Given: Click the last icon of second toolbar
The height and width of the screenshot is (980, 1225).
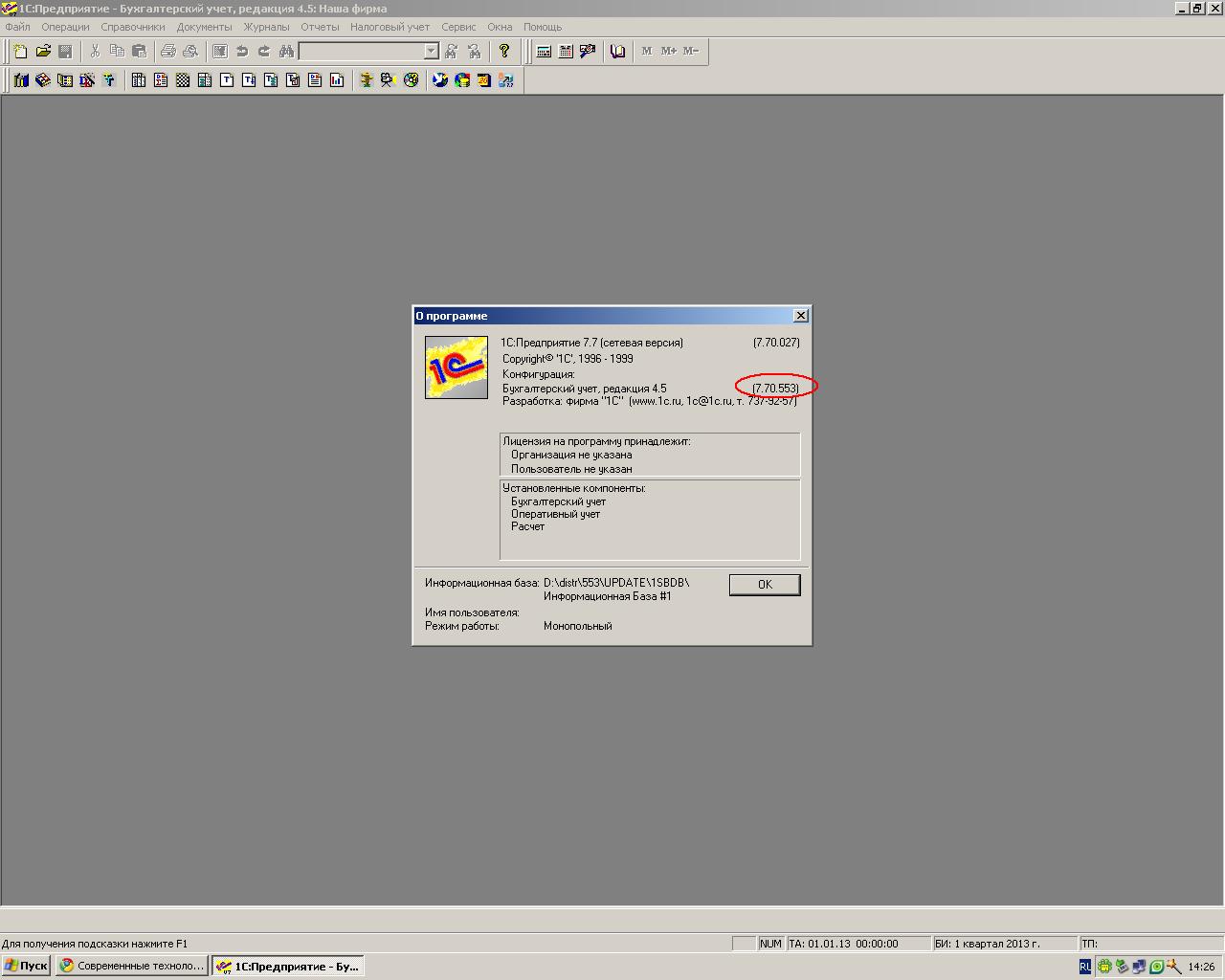Looking at the screenshot, I should (x=505, y=80).
